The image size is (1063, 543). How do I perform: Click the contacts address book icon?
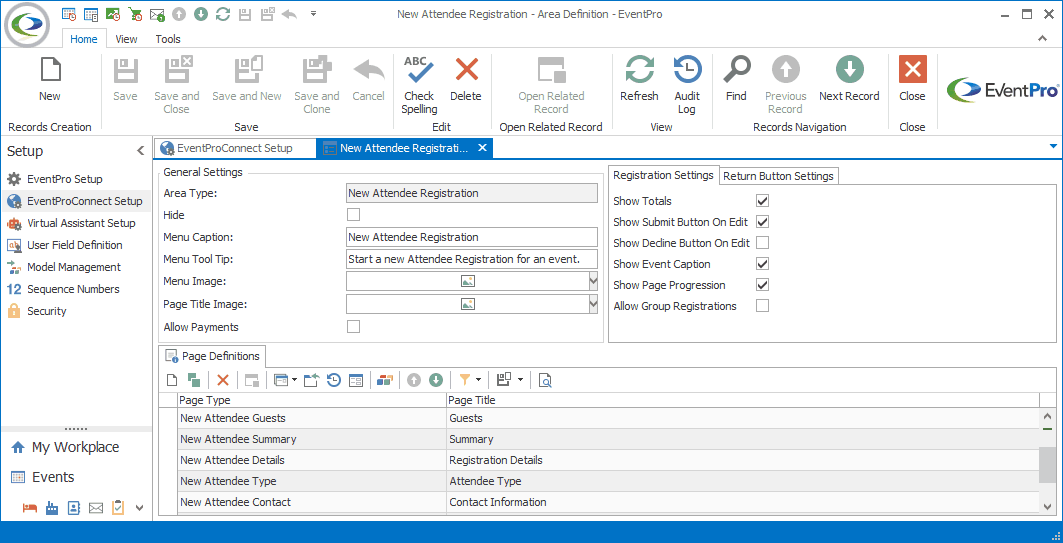point(74,508)
